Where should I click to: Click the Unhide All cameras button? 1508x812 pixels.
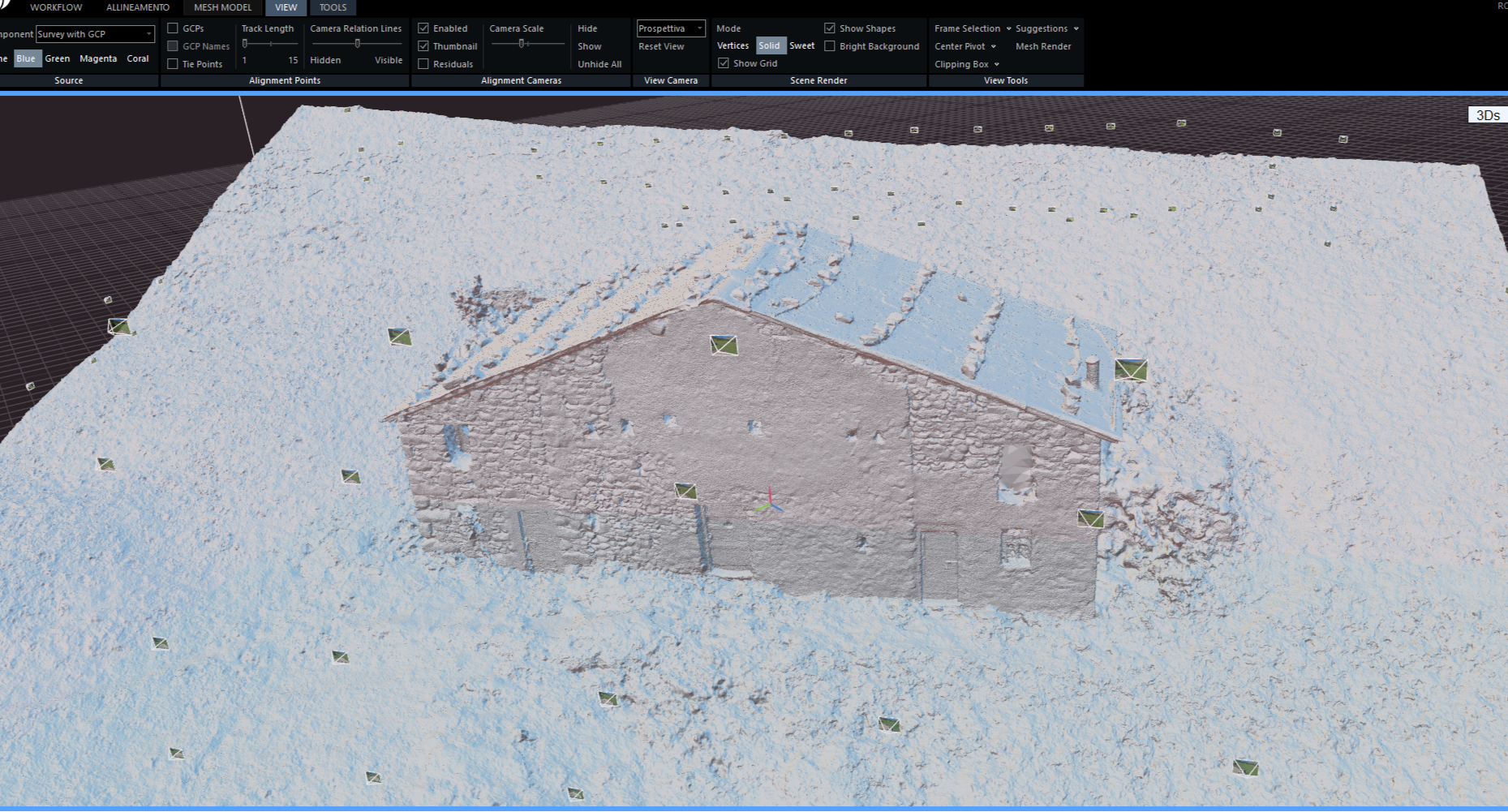click(599, 64)
